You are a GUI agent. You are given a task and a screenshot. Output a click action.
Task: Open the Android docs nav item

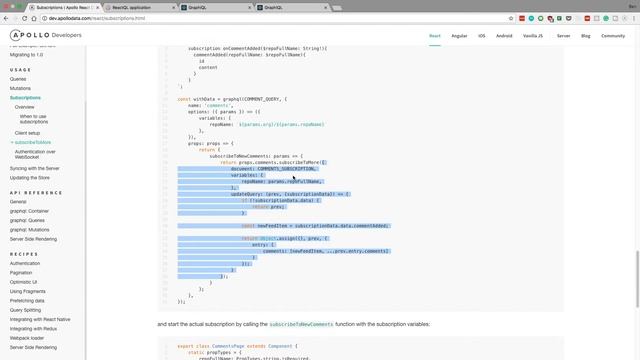point(504,36)
